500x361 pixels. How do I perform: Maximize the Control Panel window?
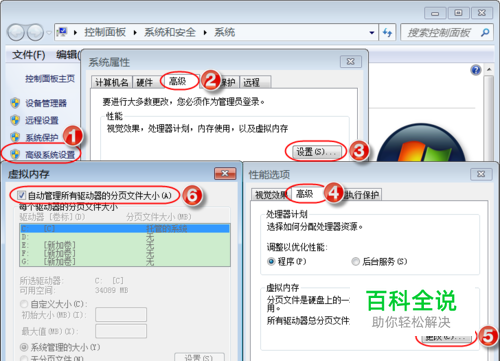point(458,13)
